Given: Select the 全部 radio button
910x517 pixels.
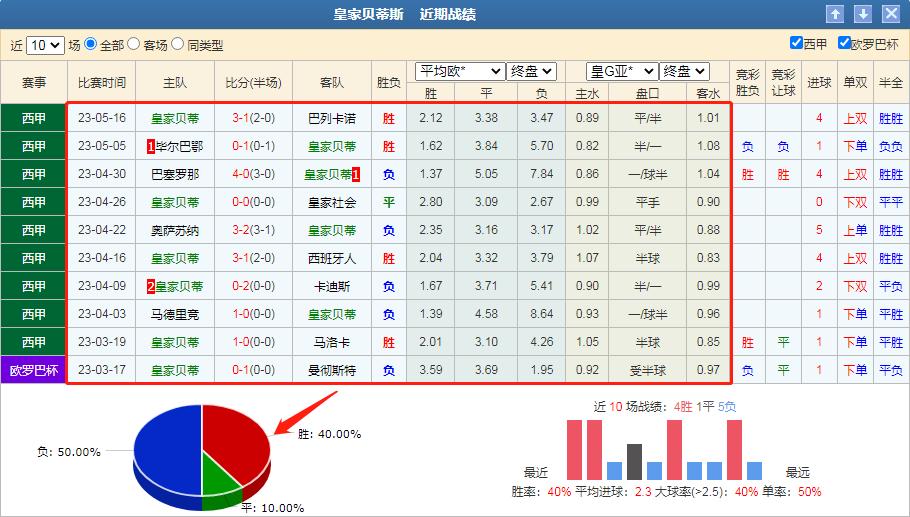Looking at the screenshot, I should pyautogui.click(x=91, y=44).
